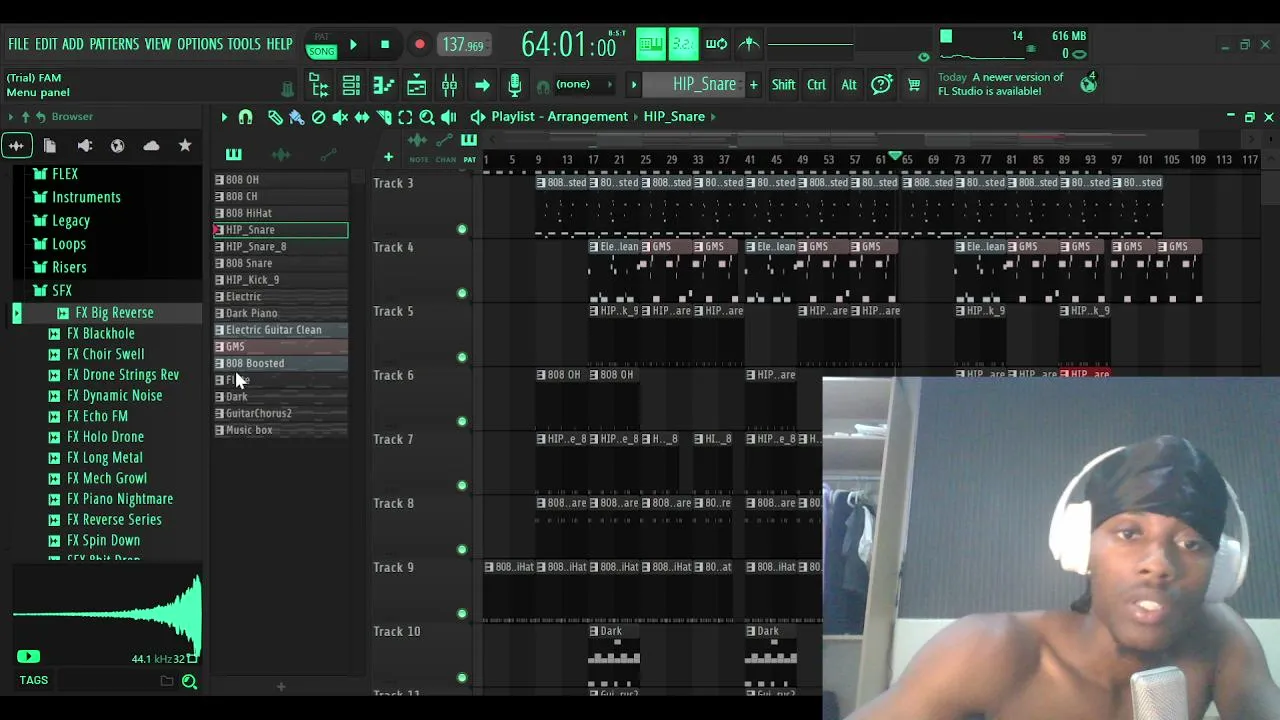Open the Browser online globe tab

pos(118,146)
